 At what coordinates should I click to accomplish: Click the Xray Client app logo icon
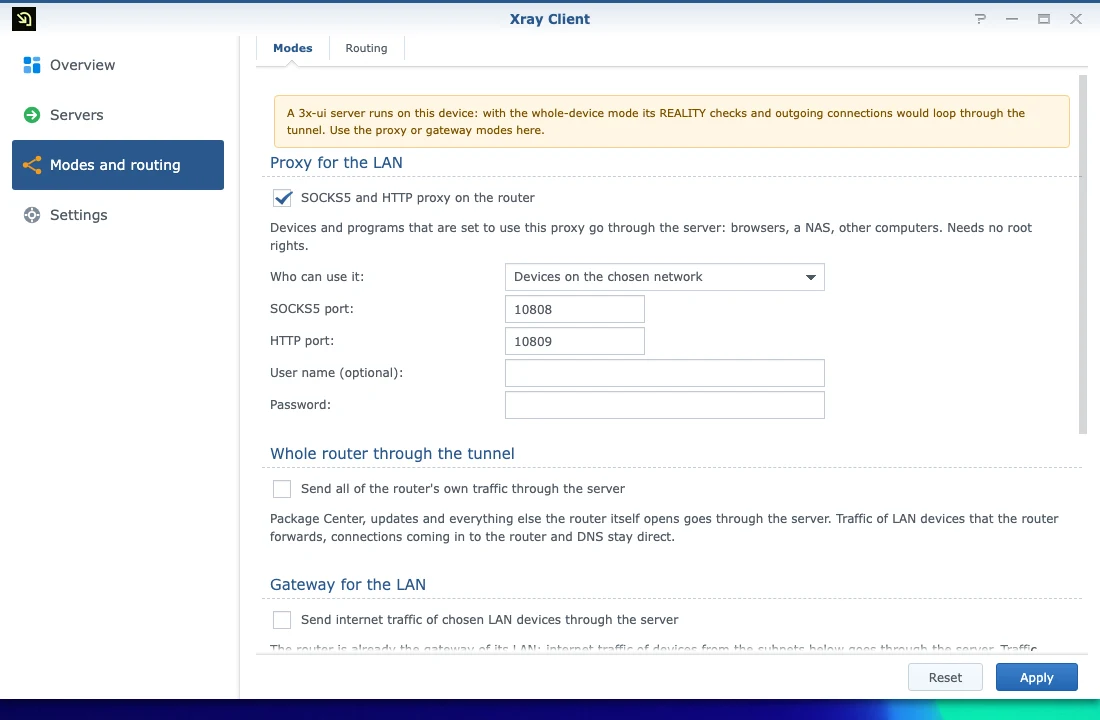click(x=24, y=19)
